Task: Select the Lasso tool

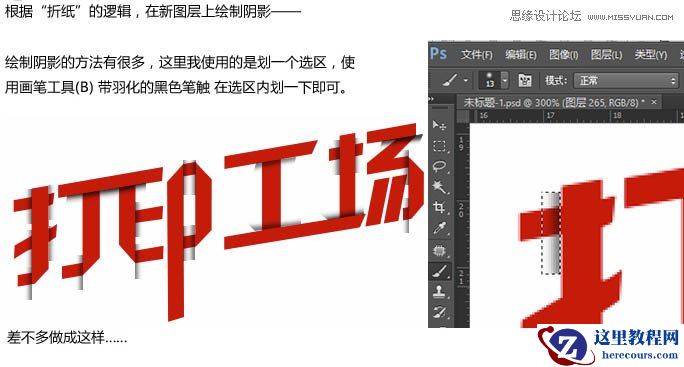Action: (x=439, y=166)
